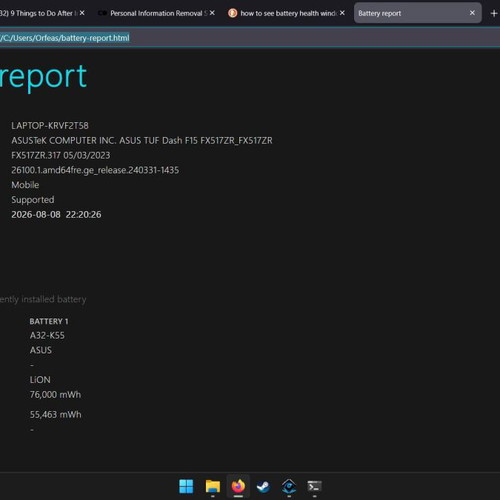Click the chemistry value LiON

[40, 380]
